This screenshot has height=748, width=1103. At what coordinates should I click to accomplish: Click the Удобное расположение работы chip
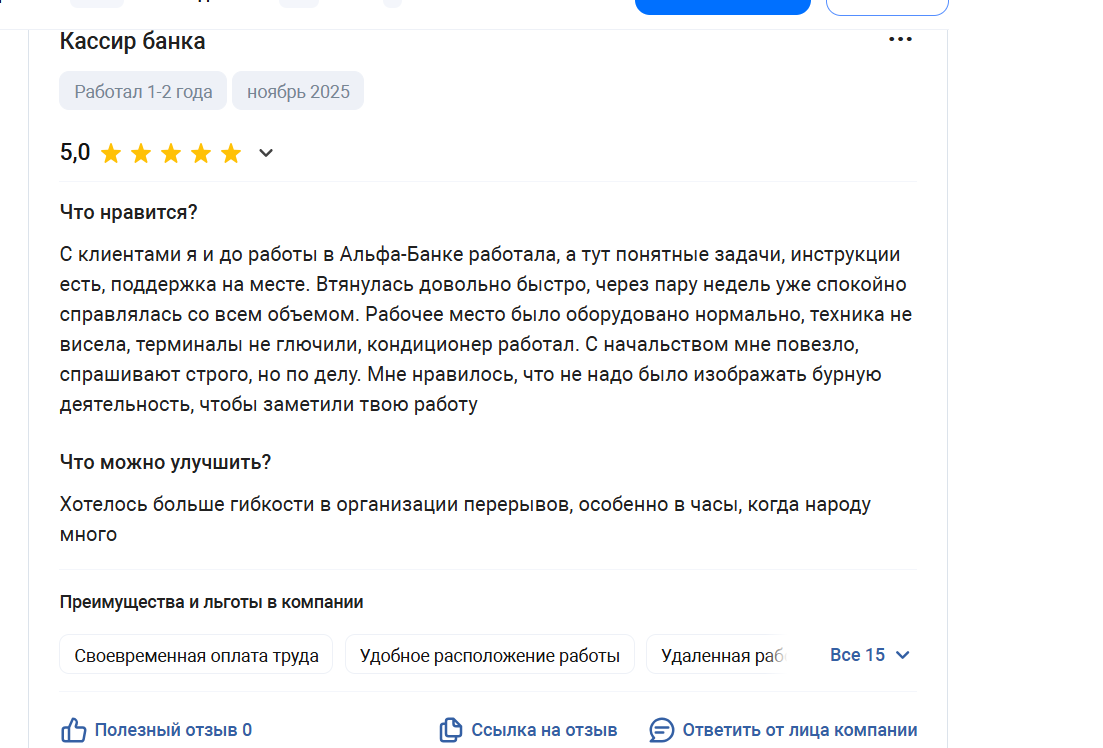pos(489,656)
